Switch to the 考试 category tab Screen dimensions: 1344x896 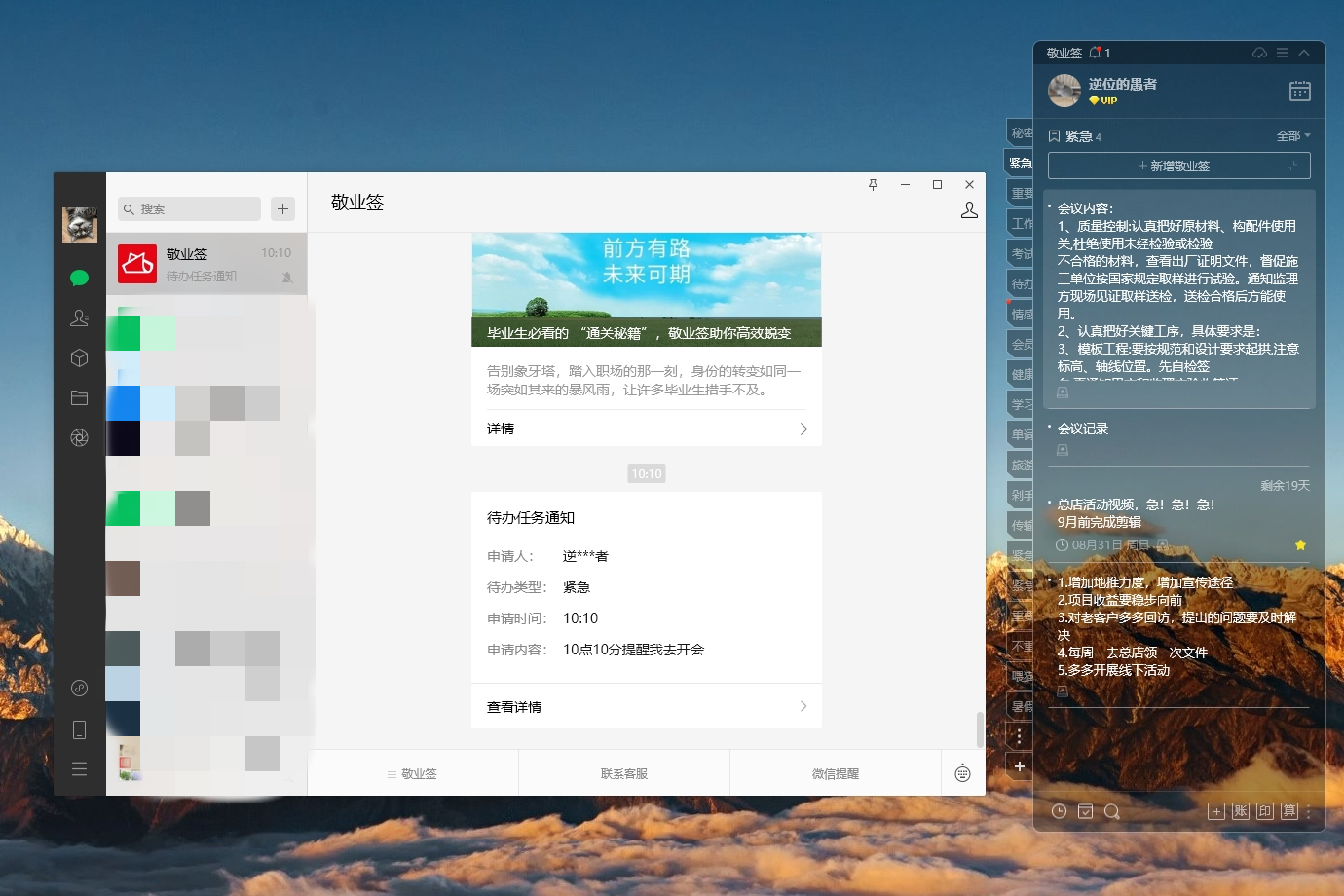1021,253
